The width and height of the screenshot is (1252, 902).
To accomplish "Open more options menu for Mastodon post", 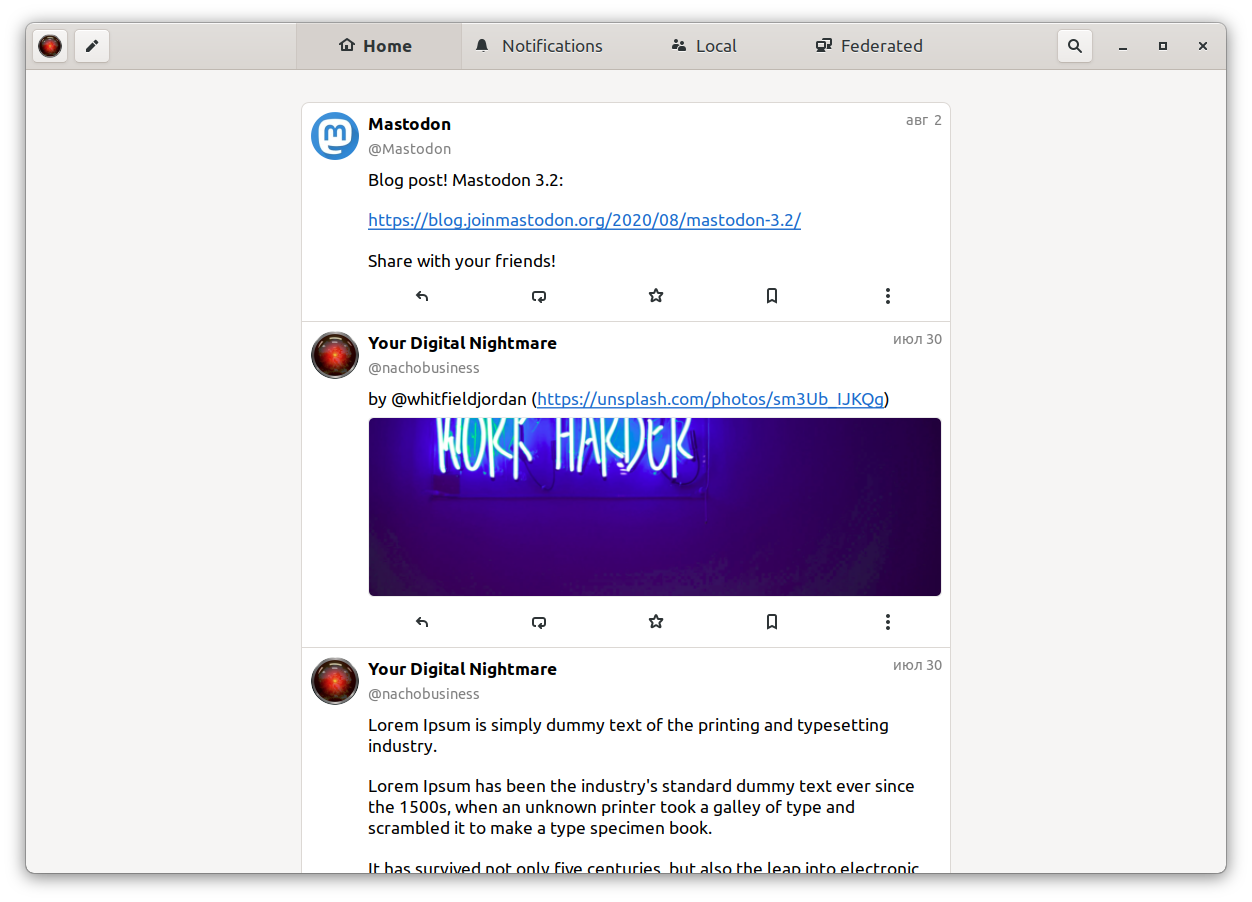I will (887, 296).
